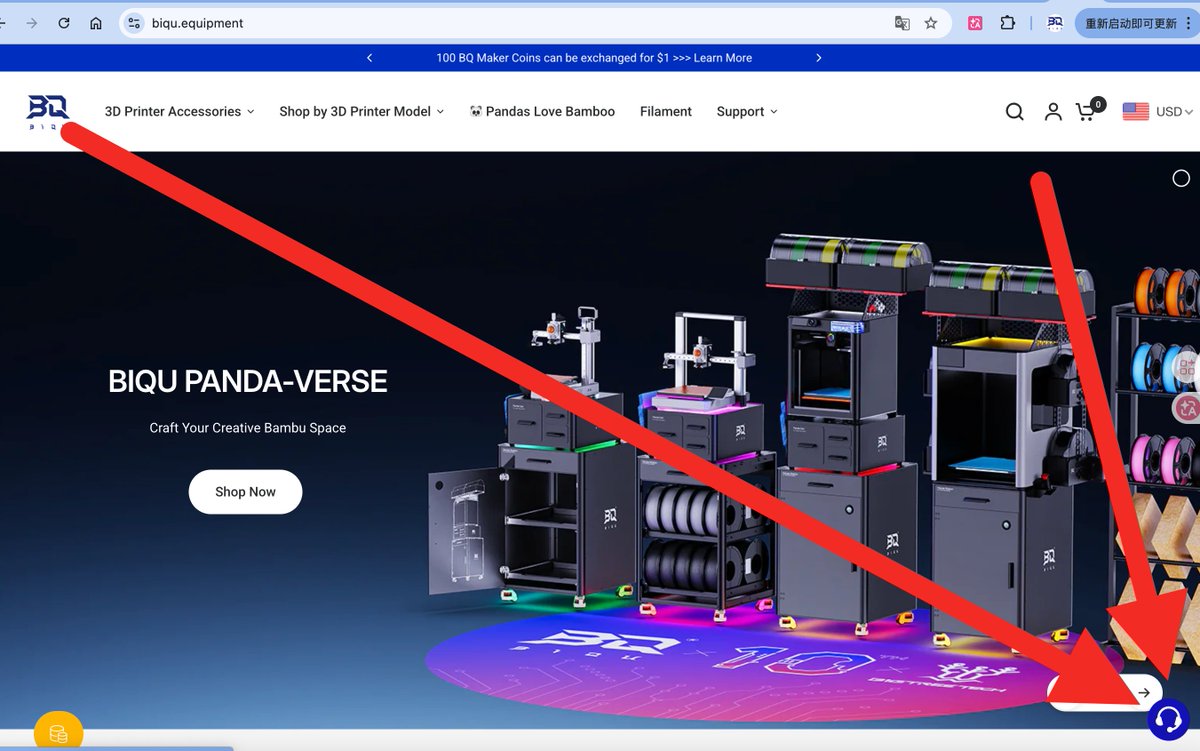This screenshot has height=751, width=1200.
Task: Click the BIQU logo in site header
Action: pos(47,112)
